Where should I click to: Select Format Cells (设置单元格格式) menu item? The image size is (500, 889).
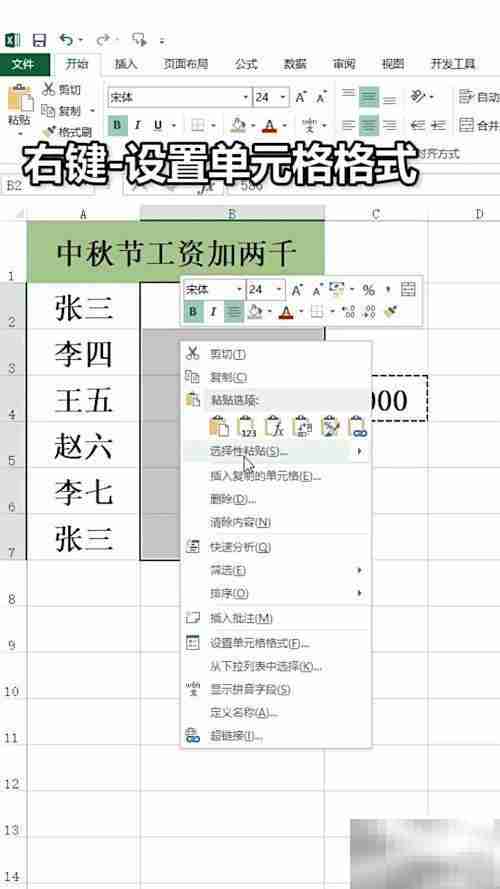point(276,644)
